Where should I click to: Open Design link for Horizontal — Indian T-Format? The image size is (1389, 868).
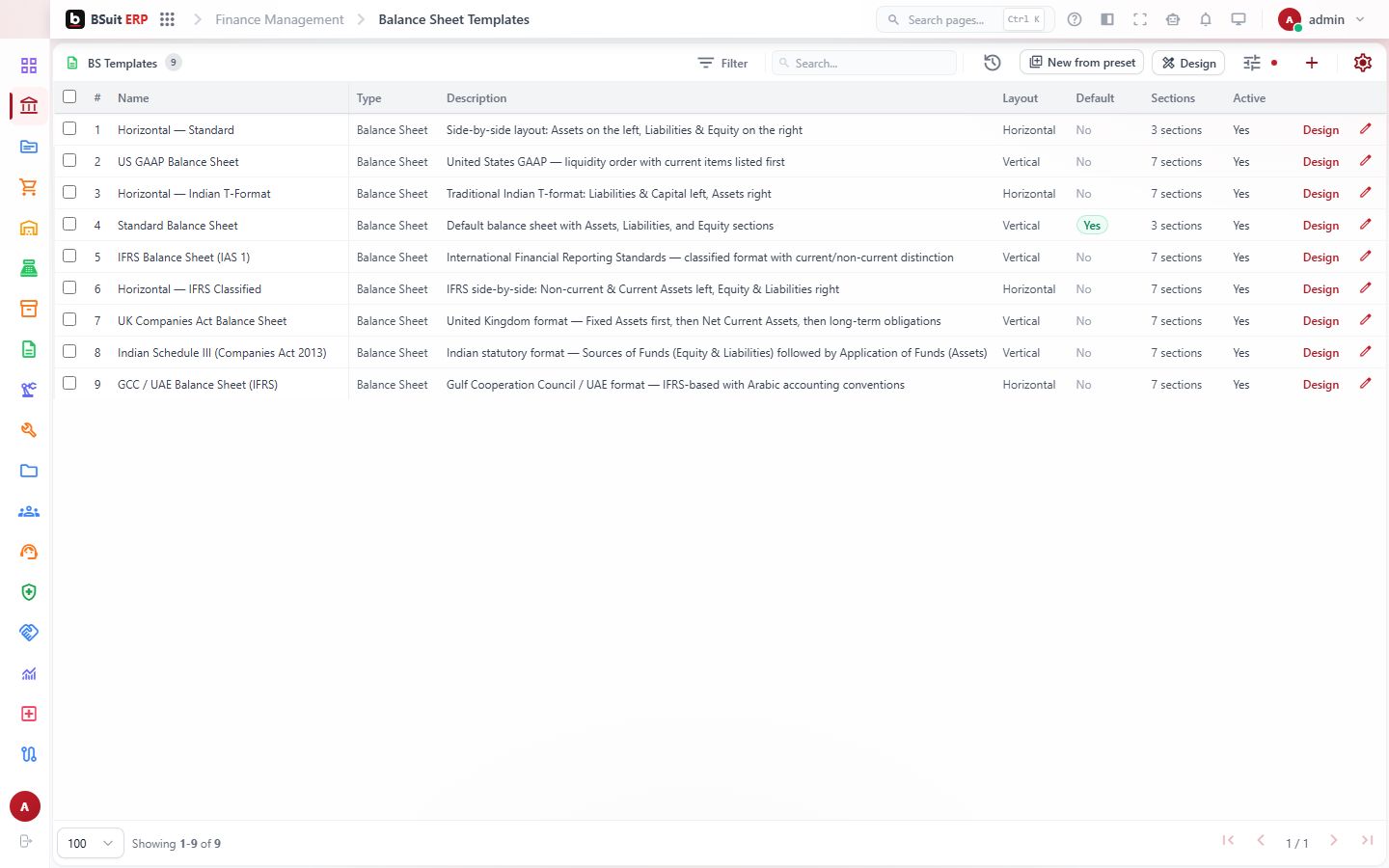(x=1321, y=194)
